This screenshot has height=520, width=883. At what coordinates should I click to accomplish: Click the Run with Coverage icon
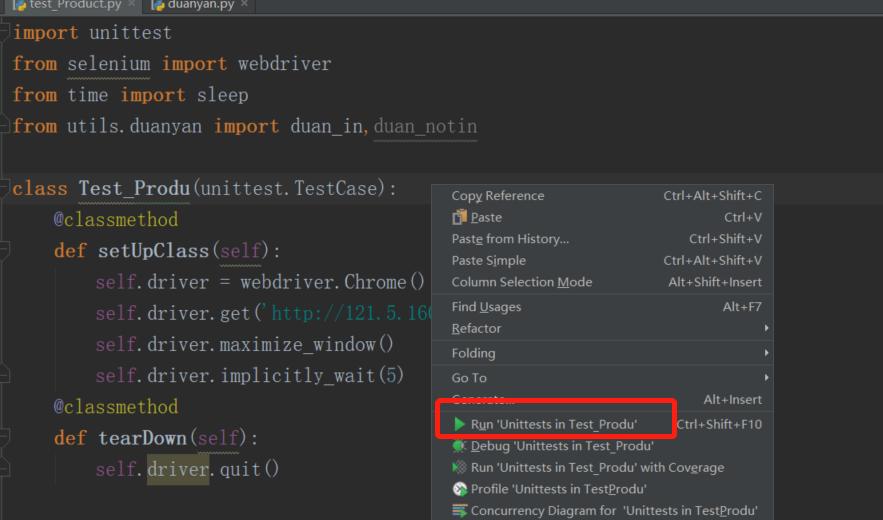pyautogui.click(x=460, y=467)
